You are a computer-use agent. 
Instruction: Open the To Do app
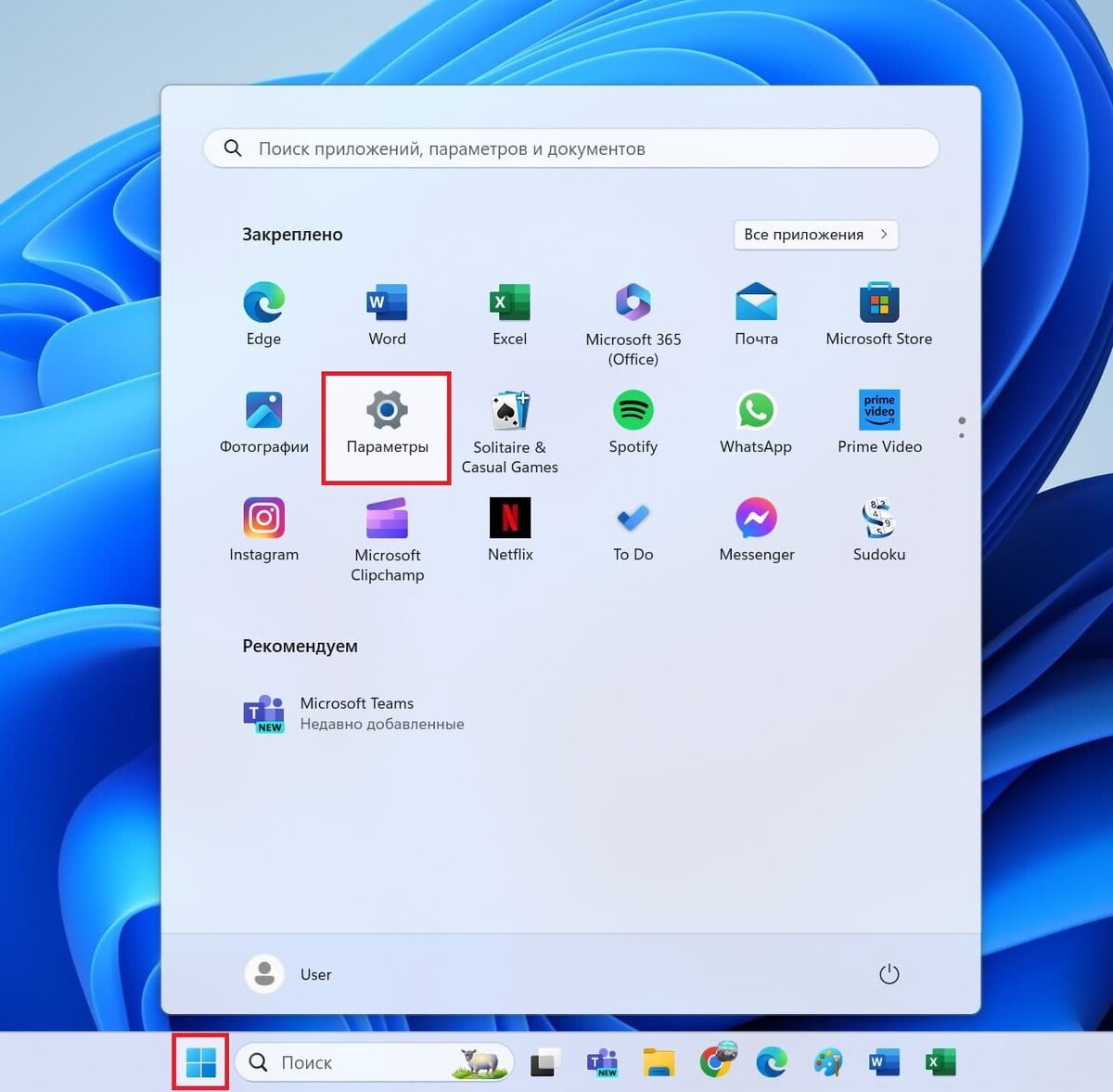point(633,530)
